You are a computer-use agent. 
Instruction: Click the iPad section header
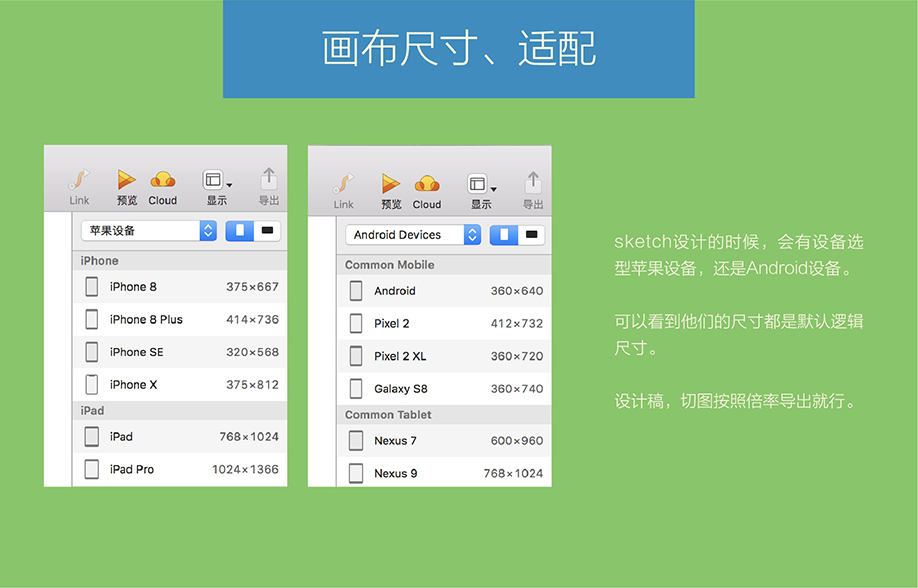pos(180,411)
